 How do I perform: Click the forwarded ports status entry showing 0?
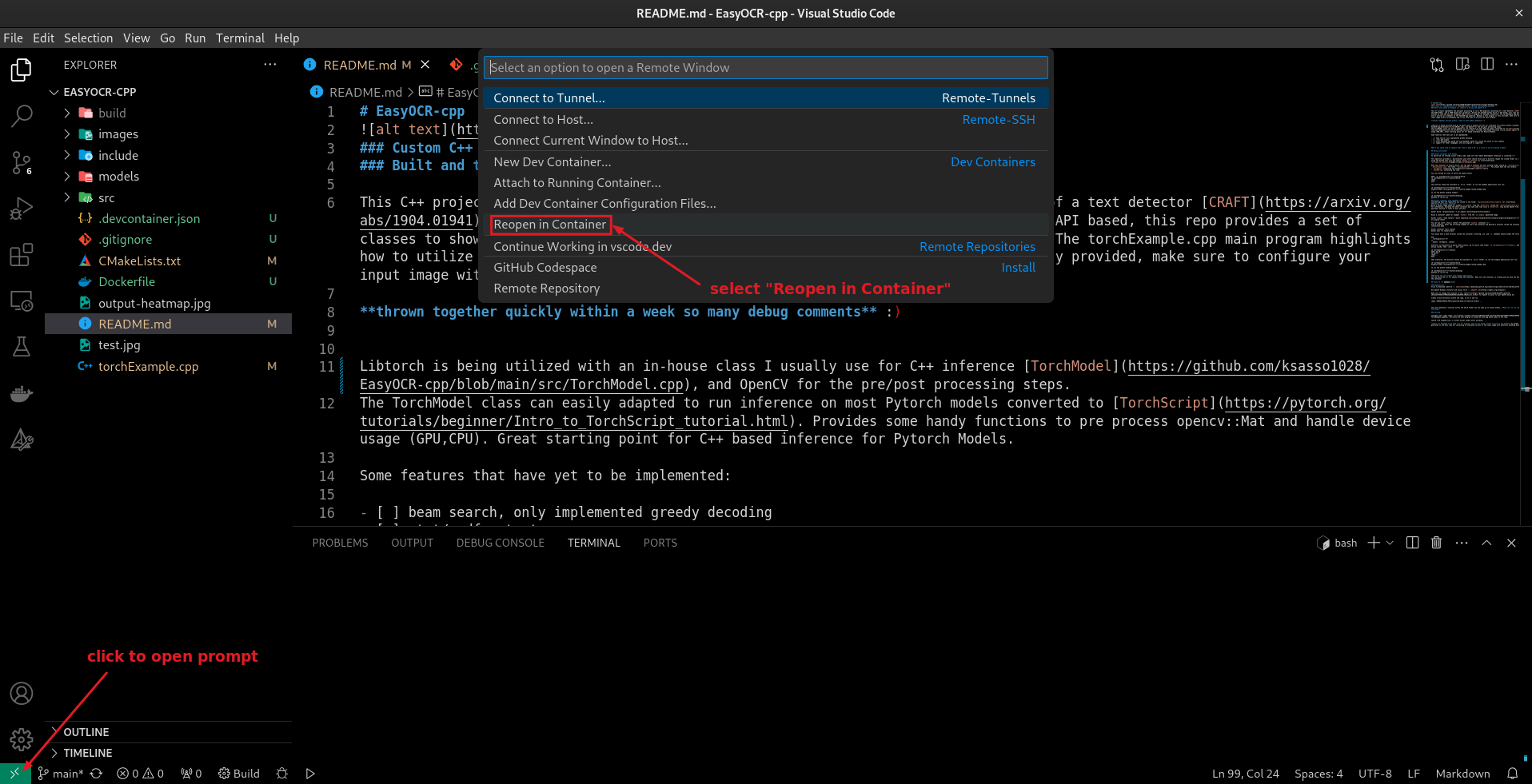pos(191,774)
